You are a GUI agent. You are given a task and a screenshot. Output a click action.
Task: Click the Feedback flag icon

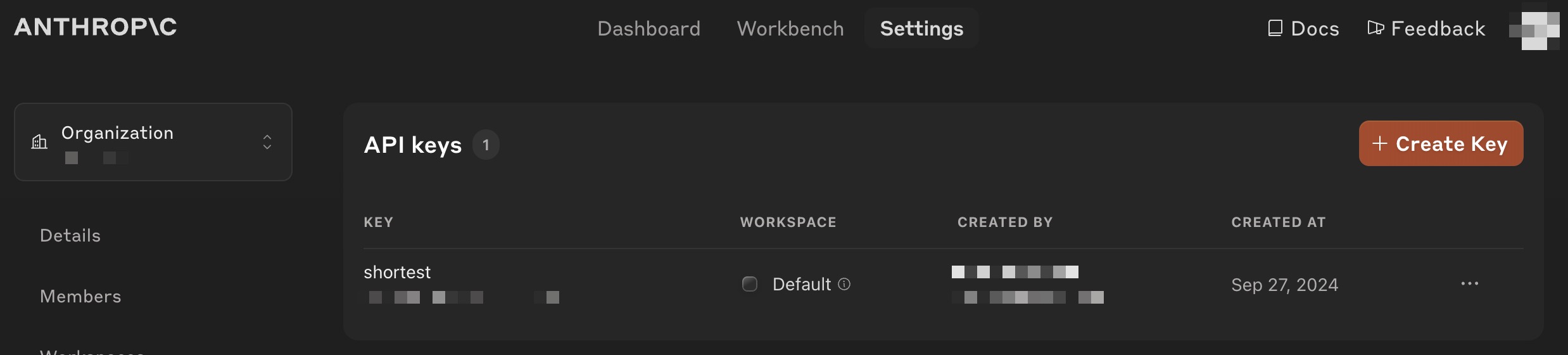[x=1375, y=28]
